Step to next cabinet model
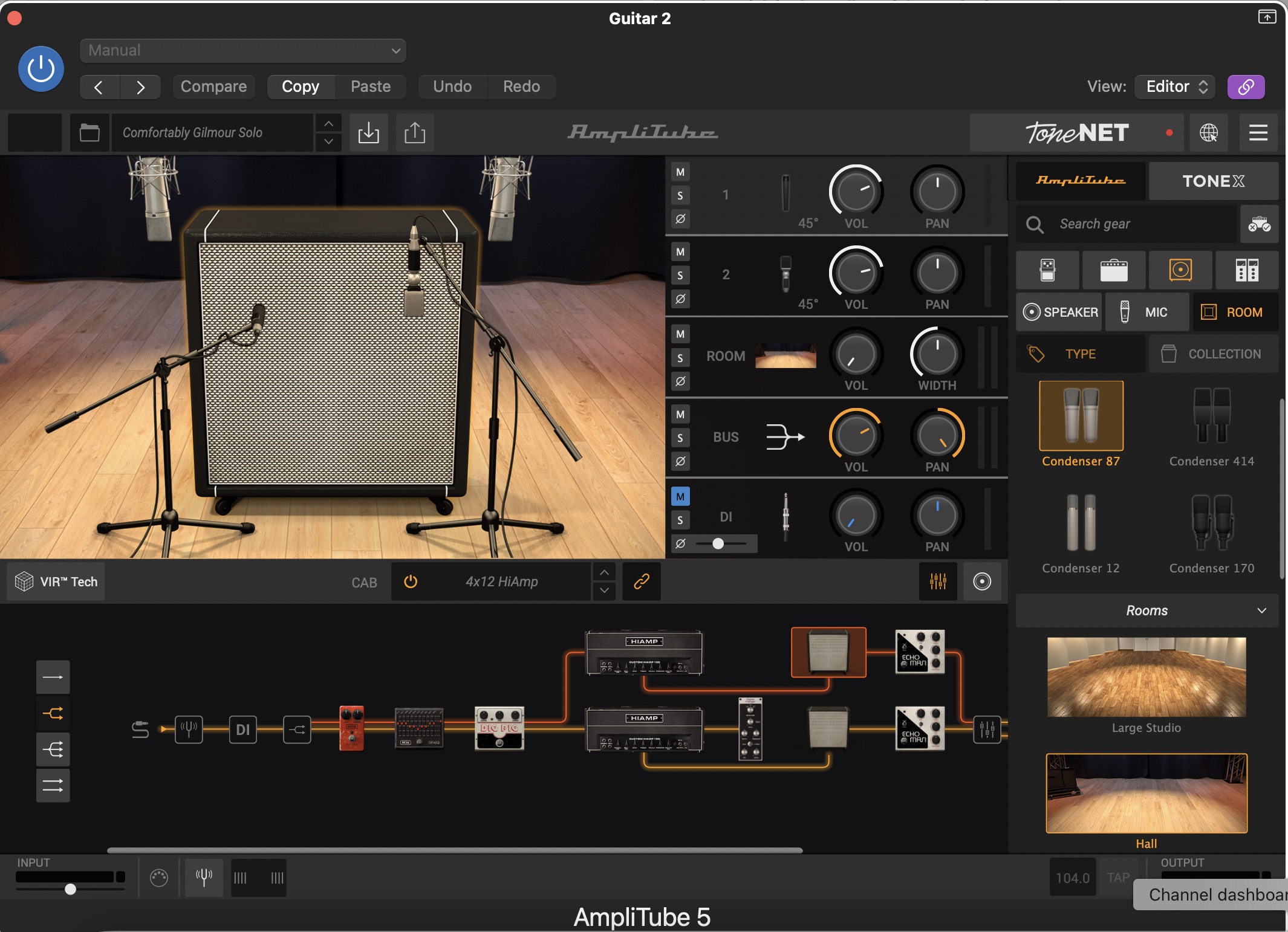1288x932 pixels. pyautogui.click(x=604, y=591)
